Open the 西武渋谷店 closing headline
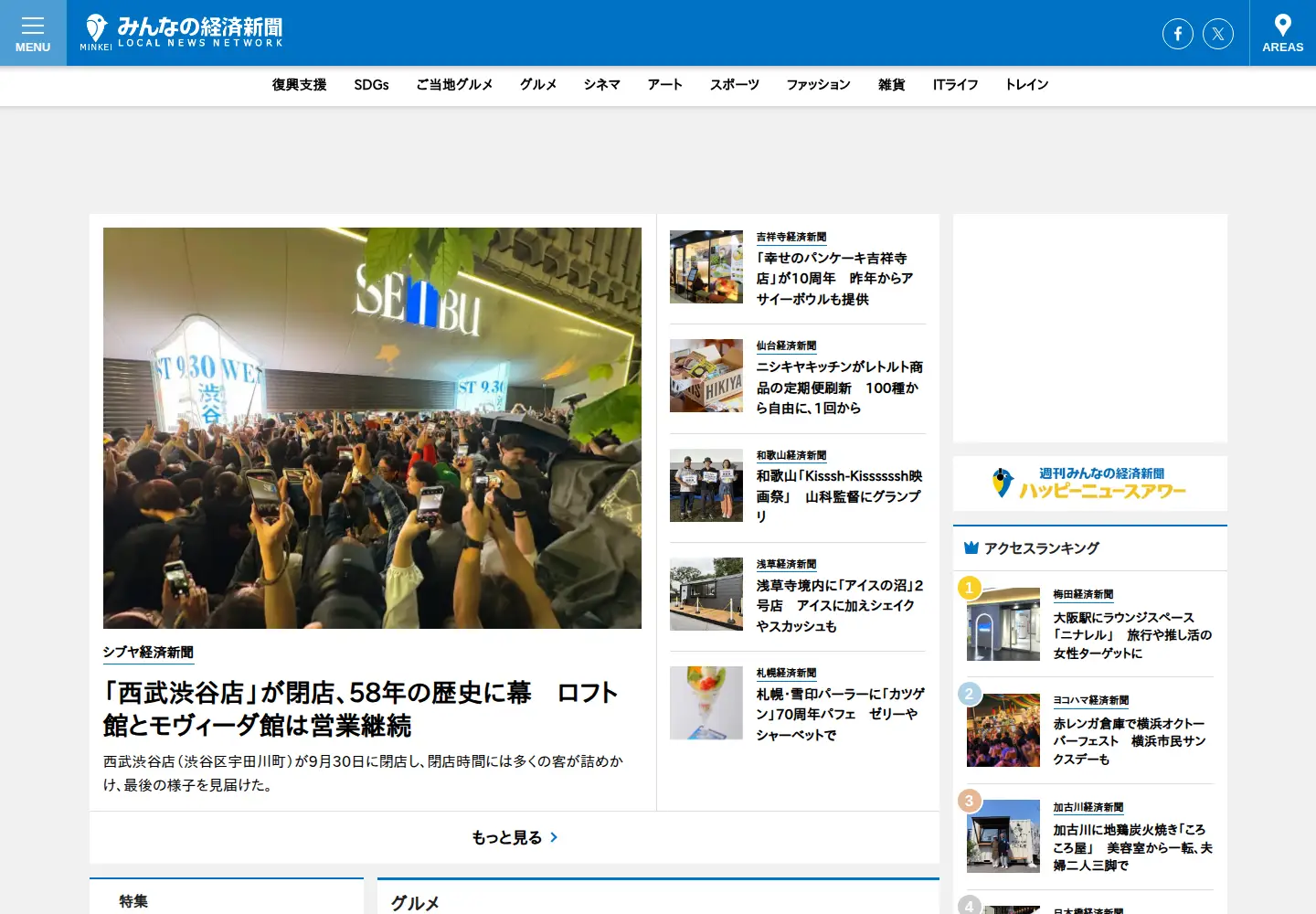 (361, 709)
